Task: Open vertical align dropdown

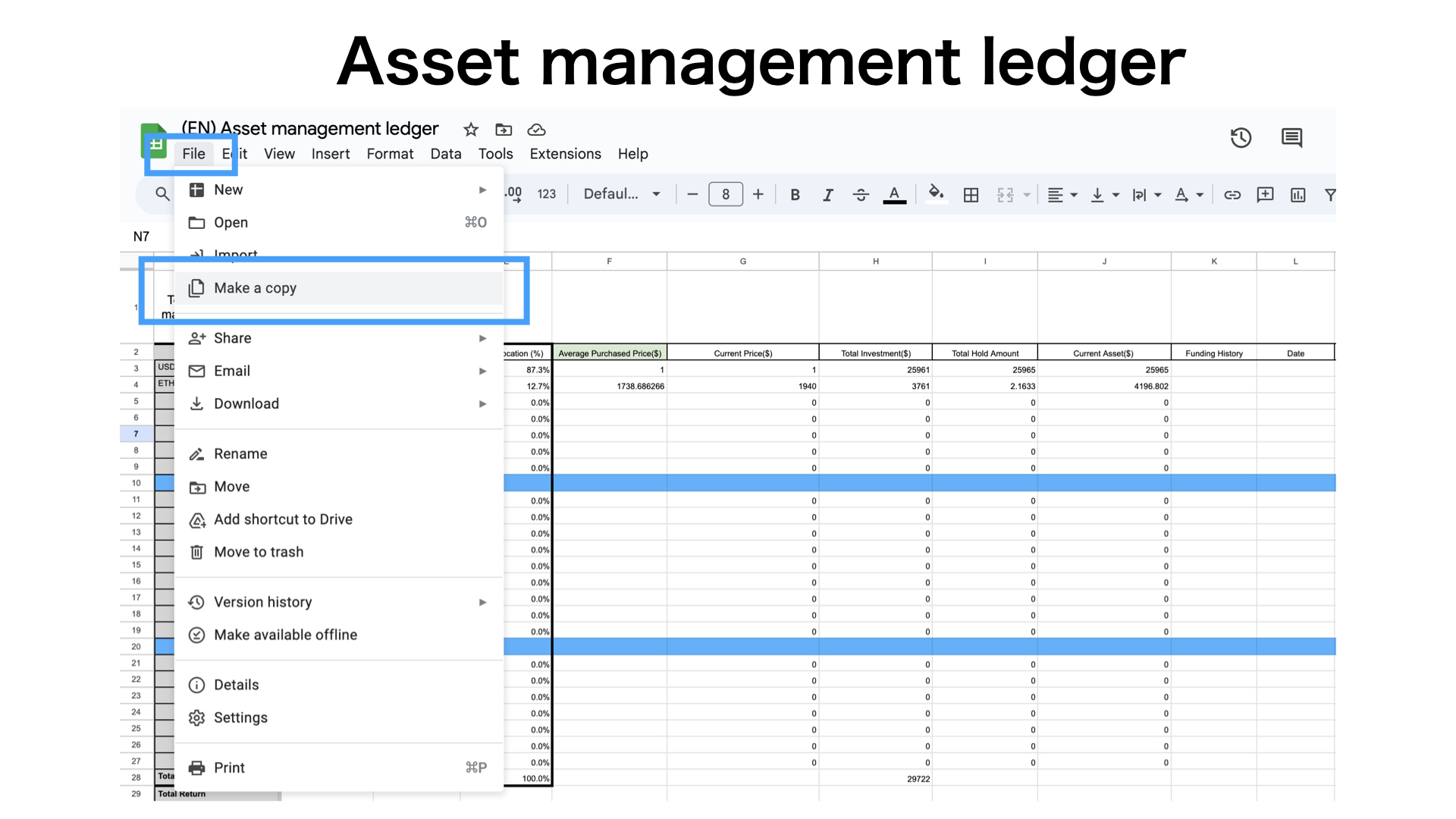Action: click(x=1104, y=195)
